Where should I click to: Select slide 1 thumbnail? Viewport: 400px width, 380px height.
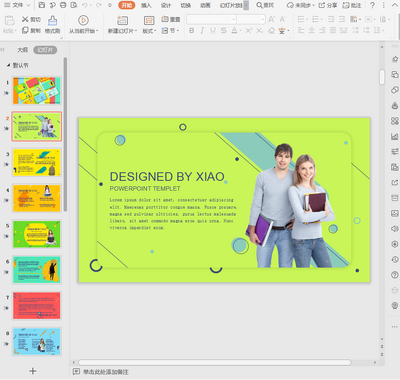coord(37,90)
